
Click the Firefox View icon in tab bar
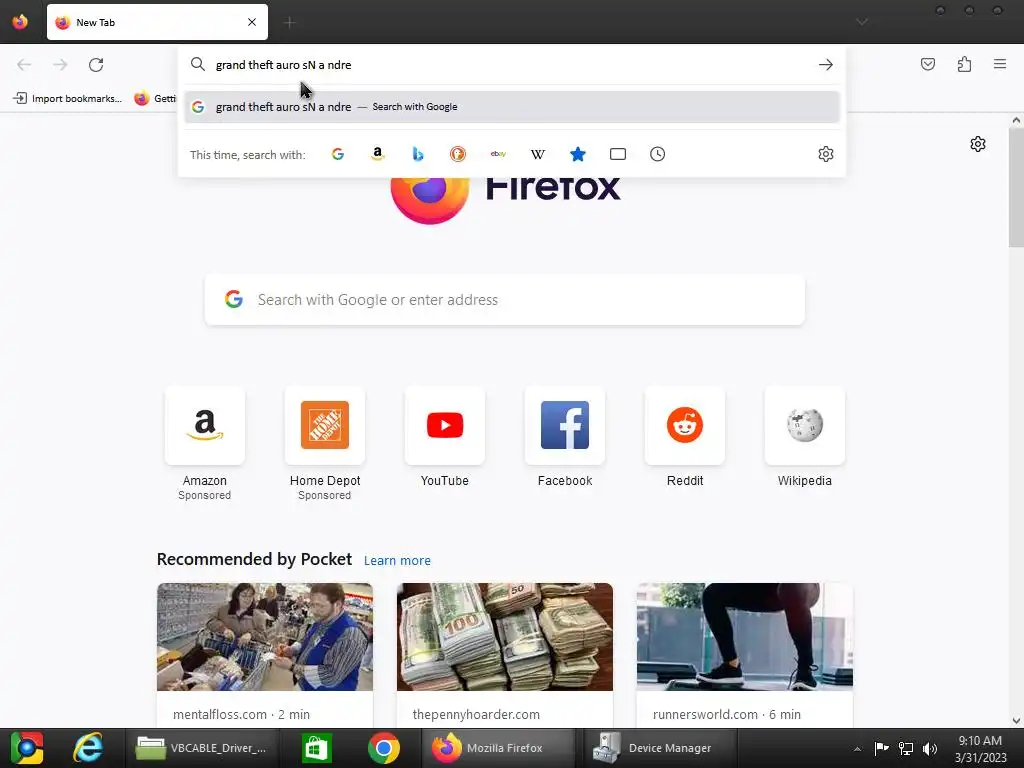click(20, 22)
